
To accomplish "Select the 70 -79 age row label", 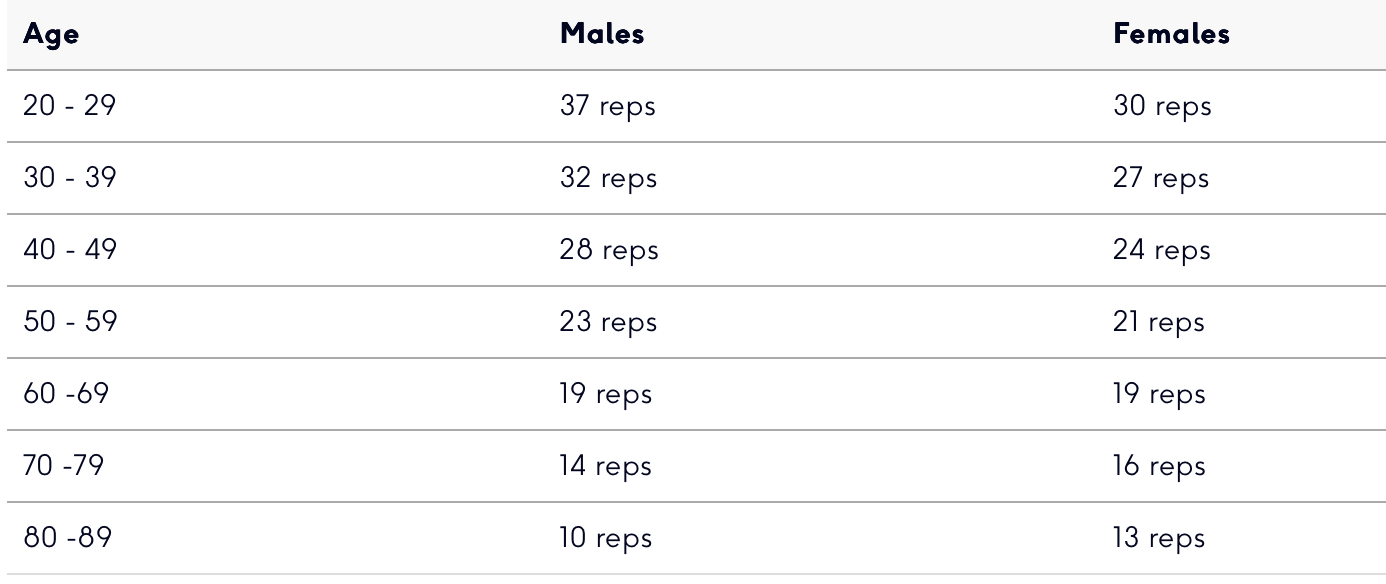I will click(64, 466).
